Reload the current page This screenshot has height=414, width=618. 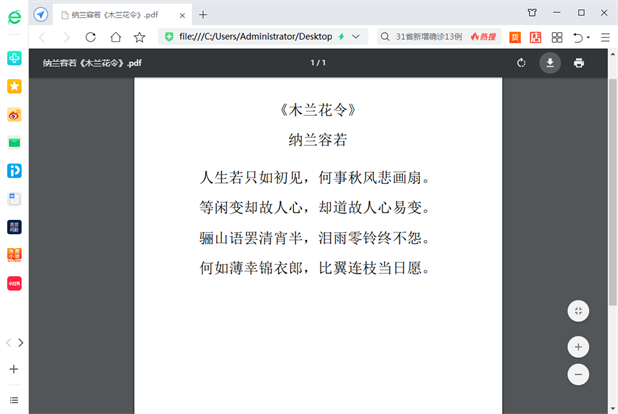click(91, 37)
